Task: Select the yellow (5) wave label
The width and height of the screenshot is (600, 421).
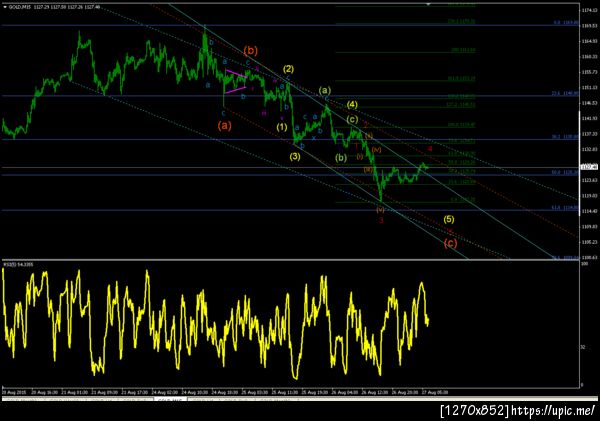Action: click(x=448, y=219)
